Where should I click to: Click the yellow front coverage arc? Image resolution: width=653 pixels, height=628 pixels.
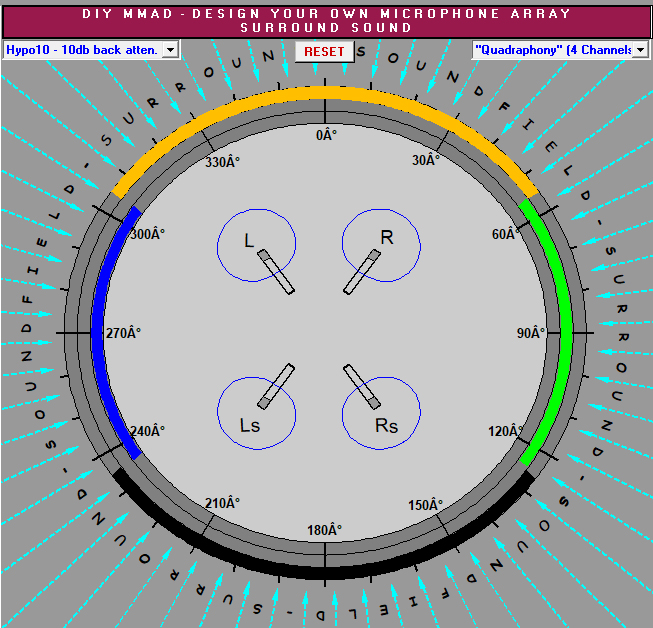tap(326, 93)
